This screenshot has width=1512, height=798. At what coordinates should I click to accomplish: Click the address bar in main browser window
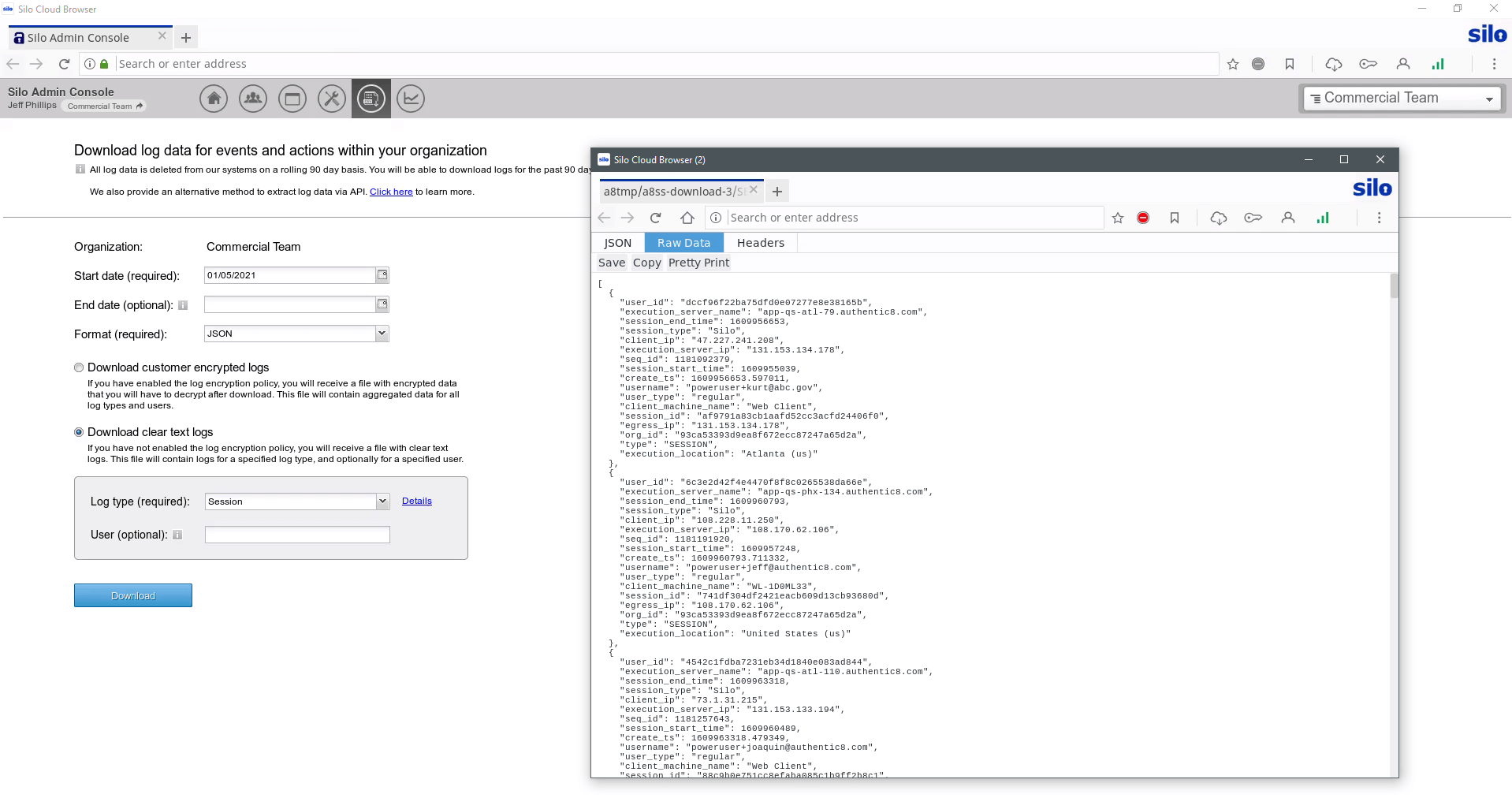(667, 64)
